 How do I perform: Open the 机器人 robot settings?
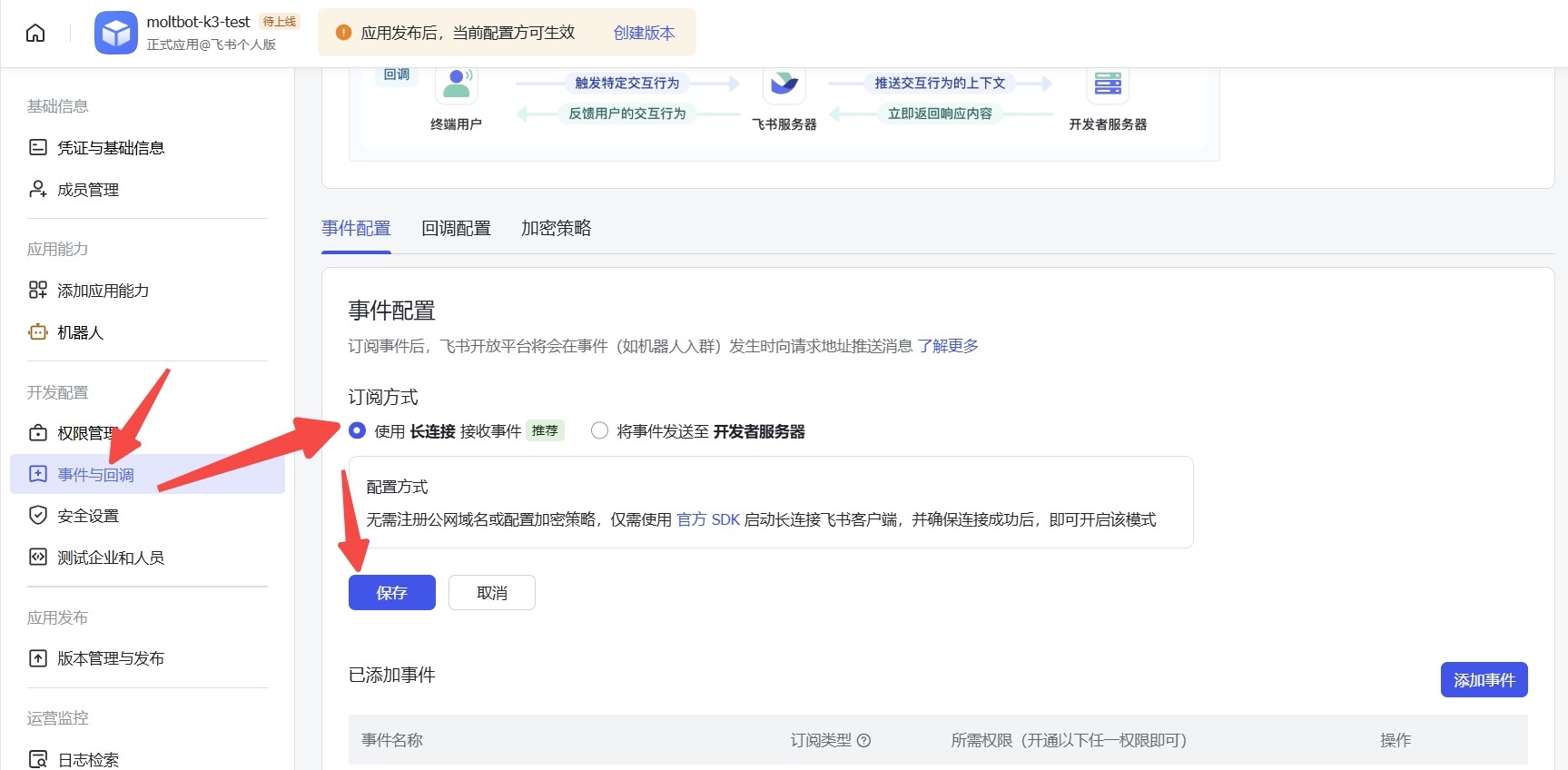pyautogui.click(x=80, y=332)
